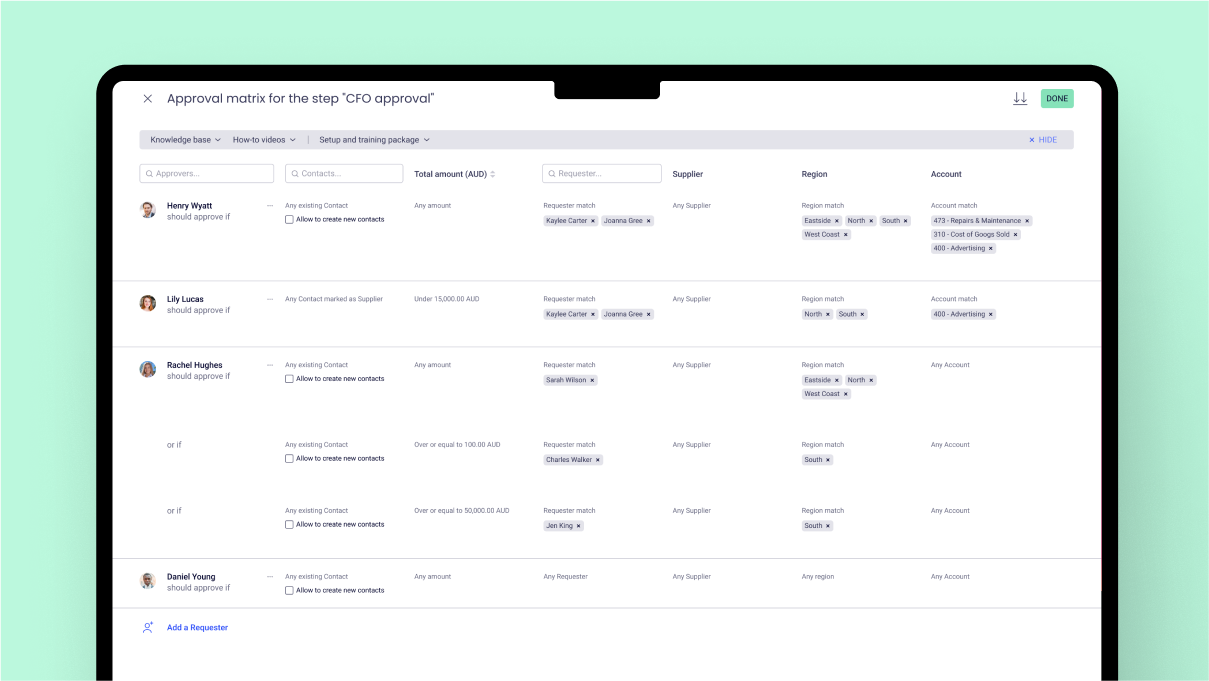This screenshot has width=1209, height=681.
Task: Toggle sorting on the Total amount (AUD) column
Action: 491,173
